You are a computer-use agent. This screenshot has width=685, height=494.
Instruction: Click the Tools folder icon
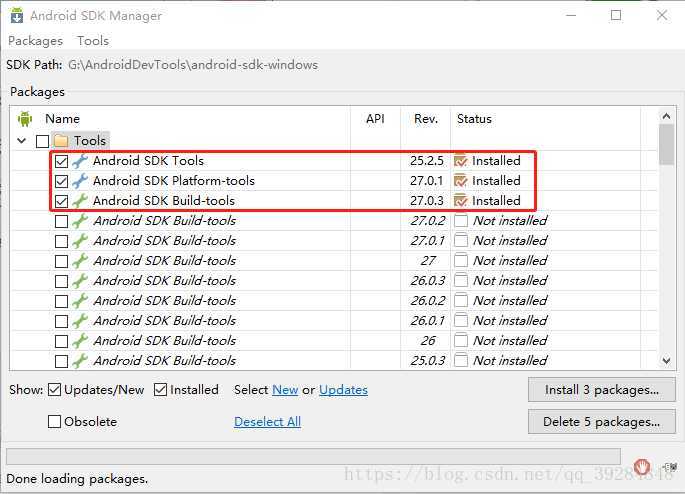pos(61,141)
